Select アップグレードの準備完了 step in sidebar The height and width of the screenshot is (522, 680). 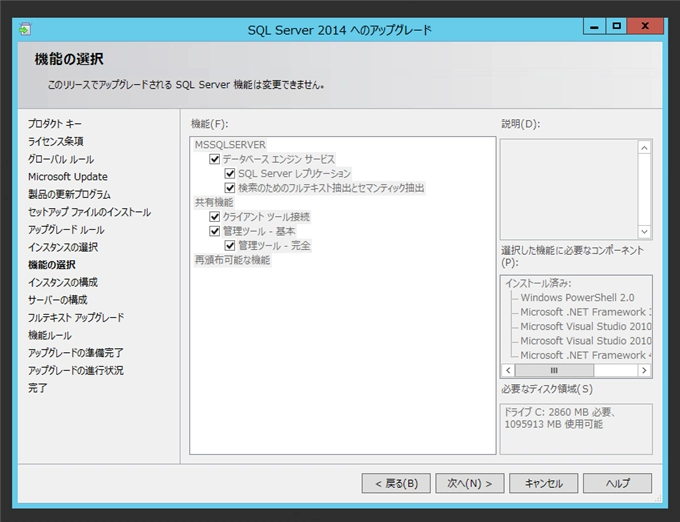click(75, 353)
